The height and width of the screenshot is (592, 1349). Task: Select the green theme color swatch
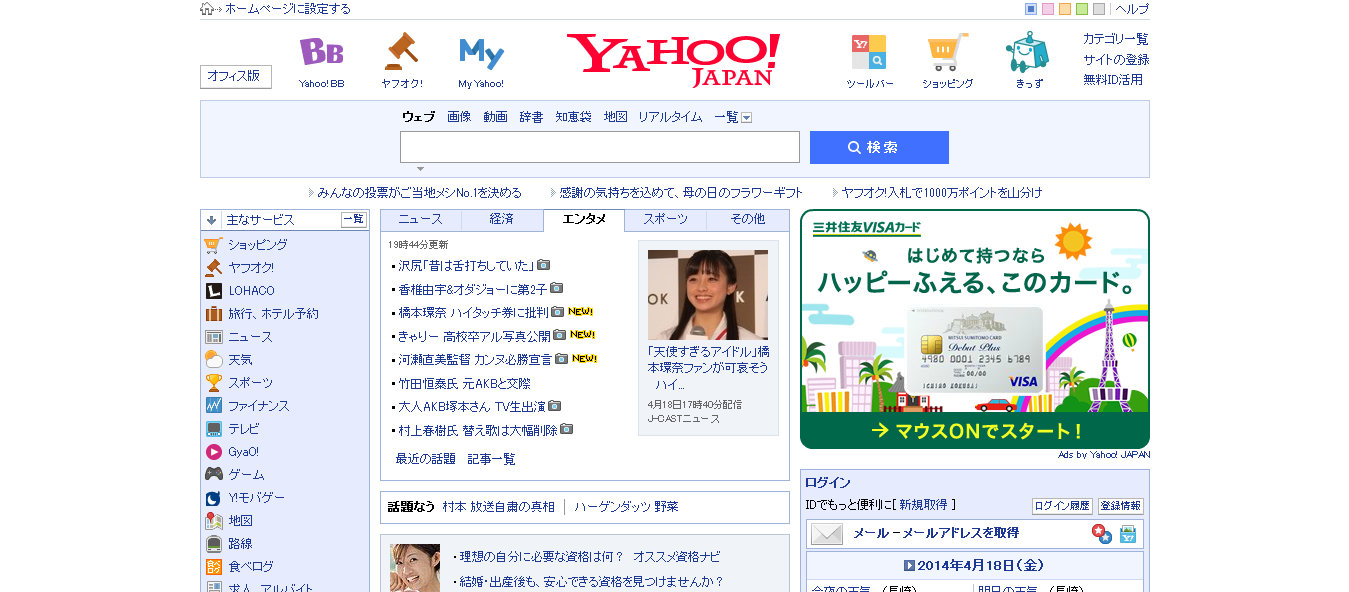1082,9
